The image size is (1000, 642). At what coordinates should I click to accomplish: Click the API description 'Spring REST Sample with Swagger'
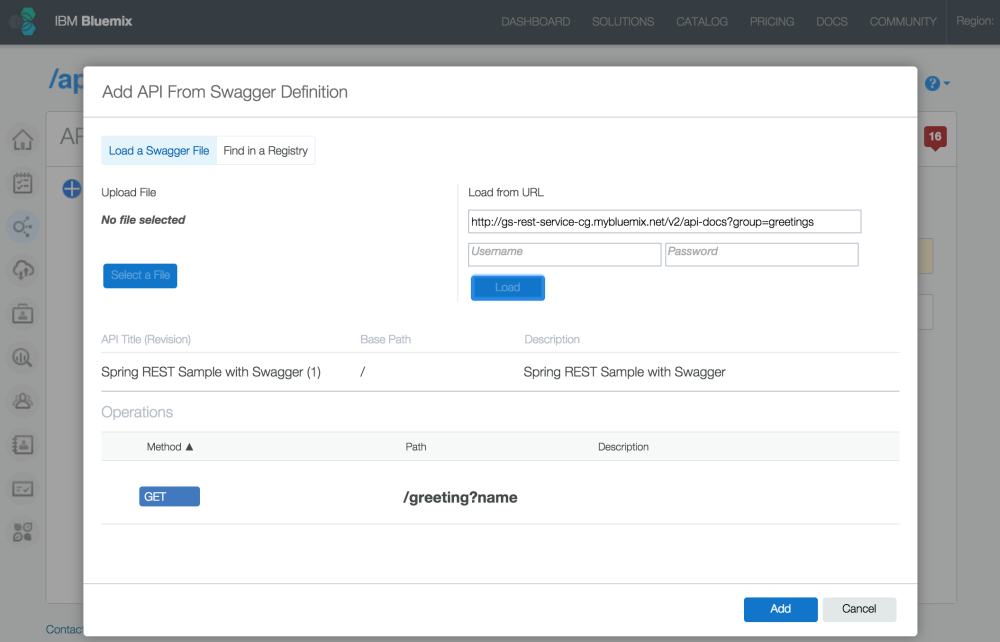coord(624,372)
